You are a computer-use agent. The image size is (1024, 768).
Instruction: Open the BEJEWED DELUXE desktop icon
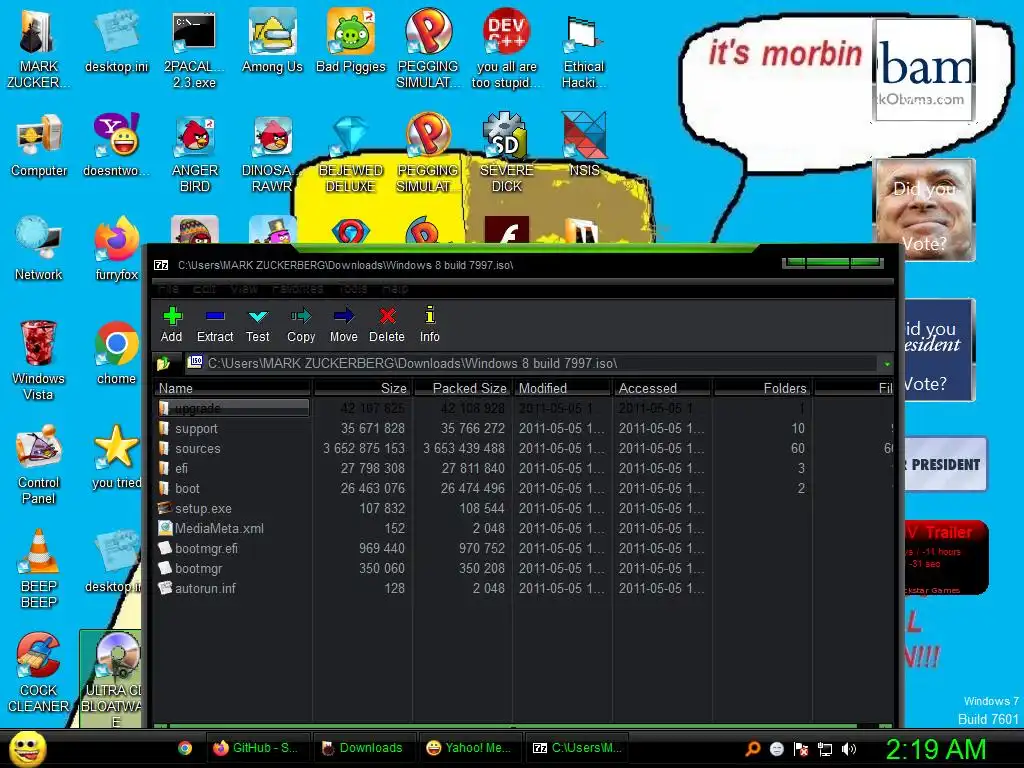351,153
